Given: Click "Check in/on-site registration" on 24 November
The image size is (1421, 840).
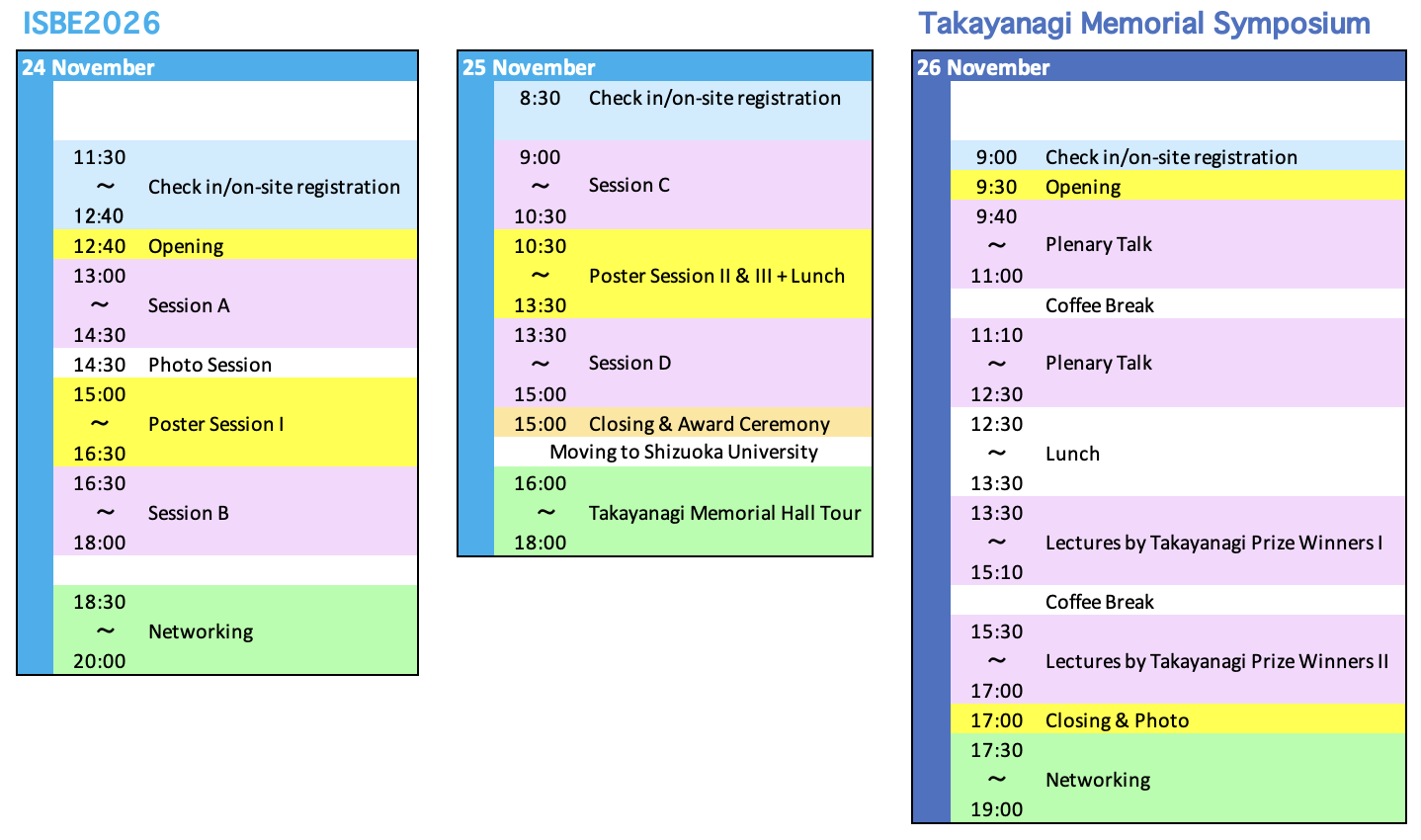Looking at the screenshot, I should pos(274,187).
